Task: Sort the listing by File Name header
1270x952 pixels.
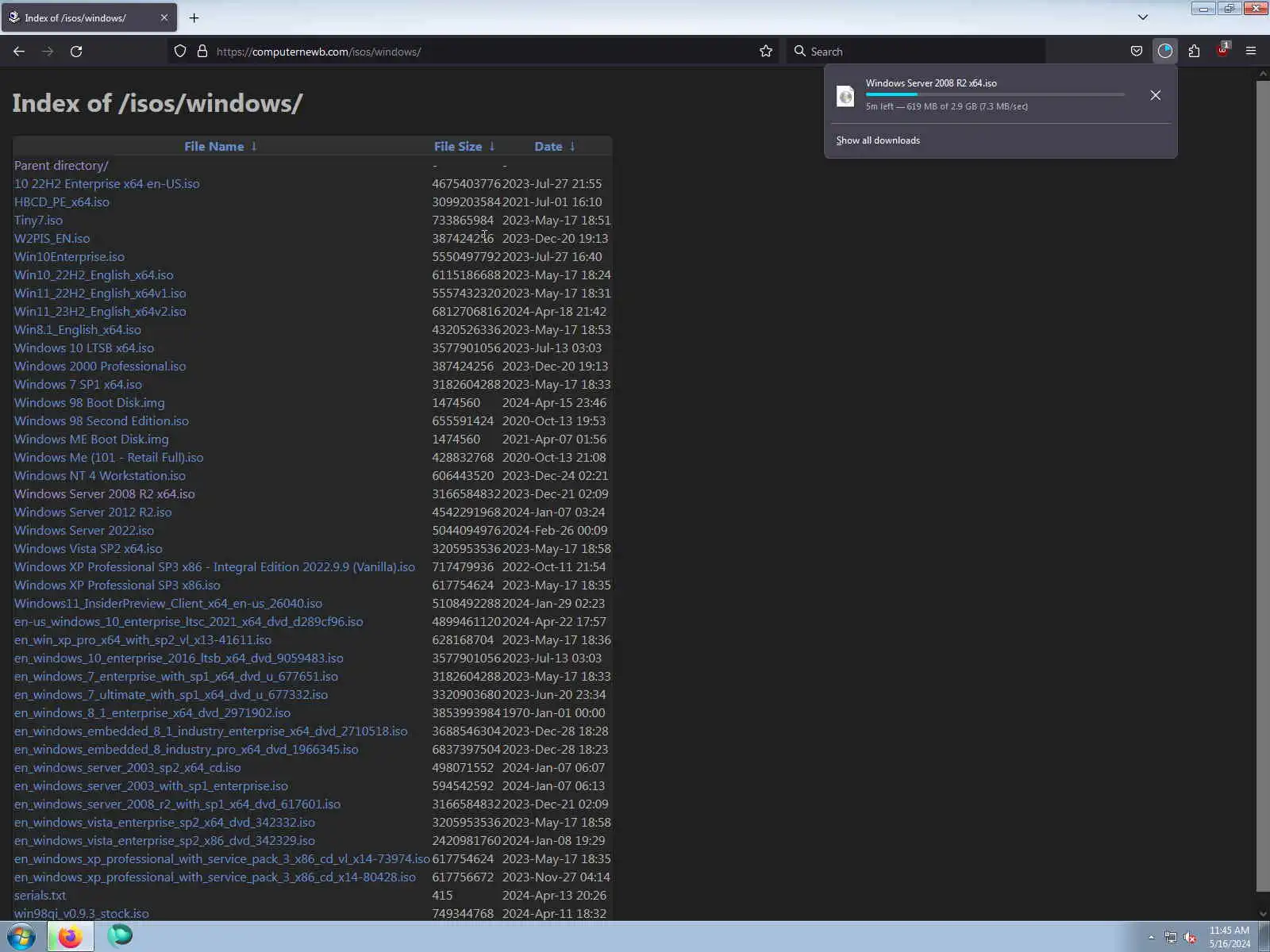Action: (x=214, y=147)
